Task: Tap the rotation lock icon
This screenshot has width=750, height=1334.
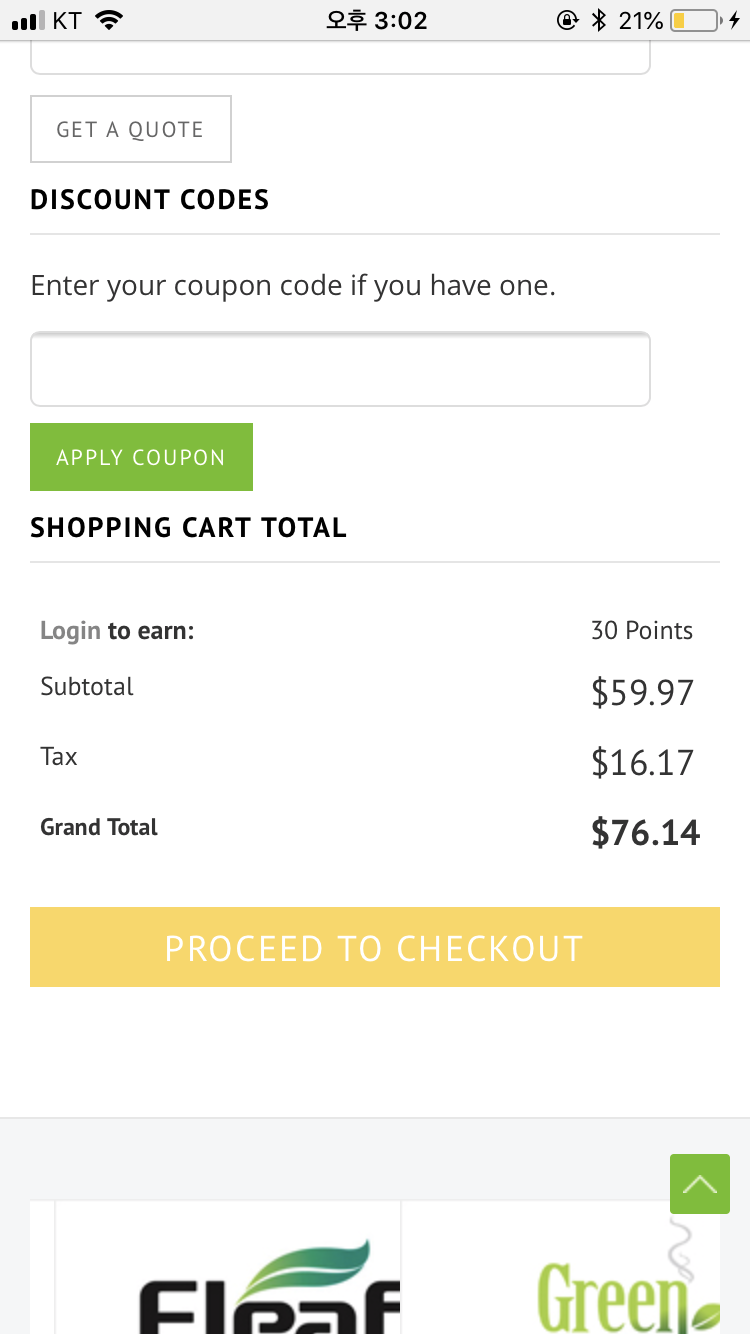Action: click(x=567, y=20)
